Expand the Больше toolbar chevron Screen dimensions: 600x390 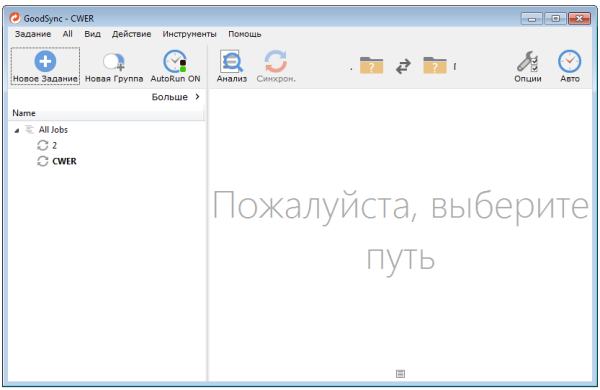tap(197, 96)
